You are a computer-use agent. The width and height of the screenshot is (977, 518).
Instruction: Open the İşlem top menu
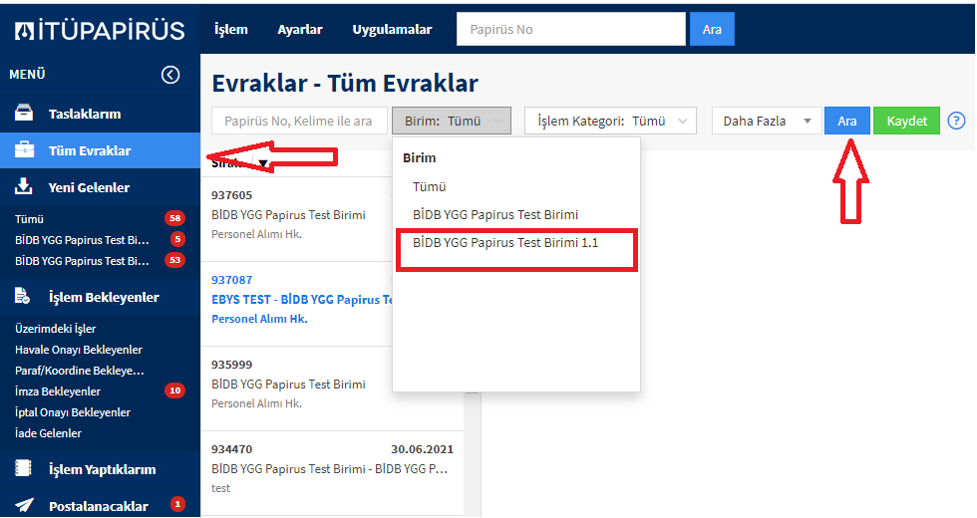[x=231, y=29]
